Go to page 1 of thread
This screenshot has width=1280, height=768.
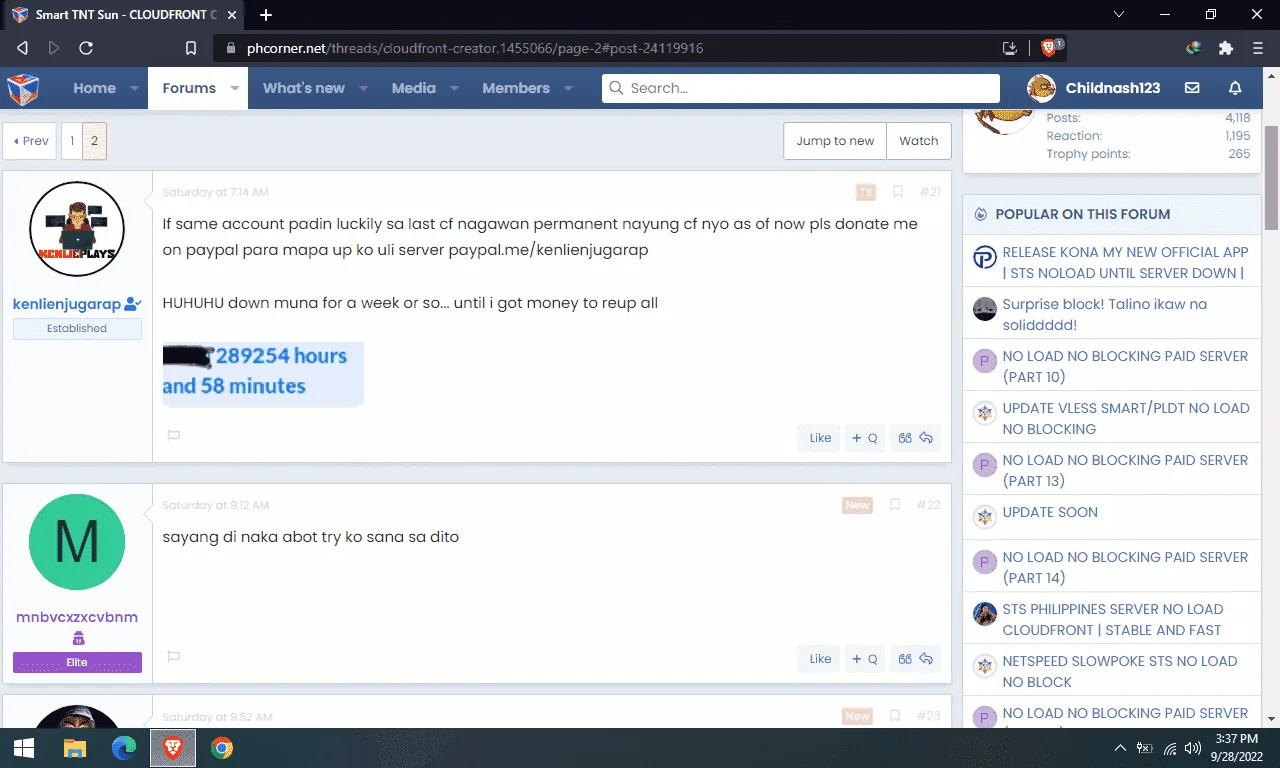click(x=72, y=141)
